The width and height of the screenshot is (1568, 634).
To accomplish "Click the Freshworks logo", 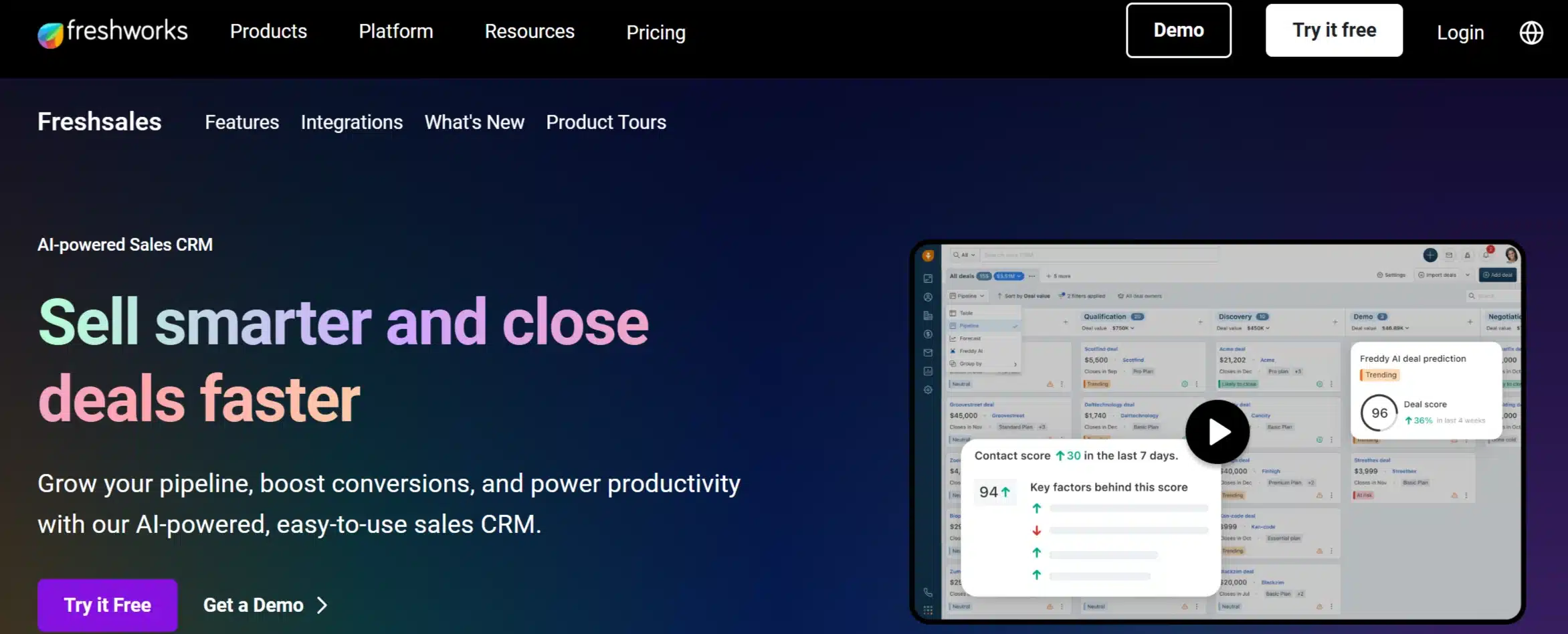I will click(x=112, y=32).
